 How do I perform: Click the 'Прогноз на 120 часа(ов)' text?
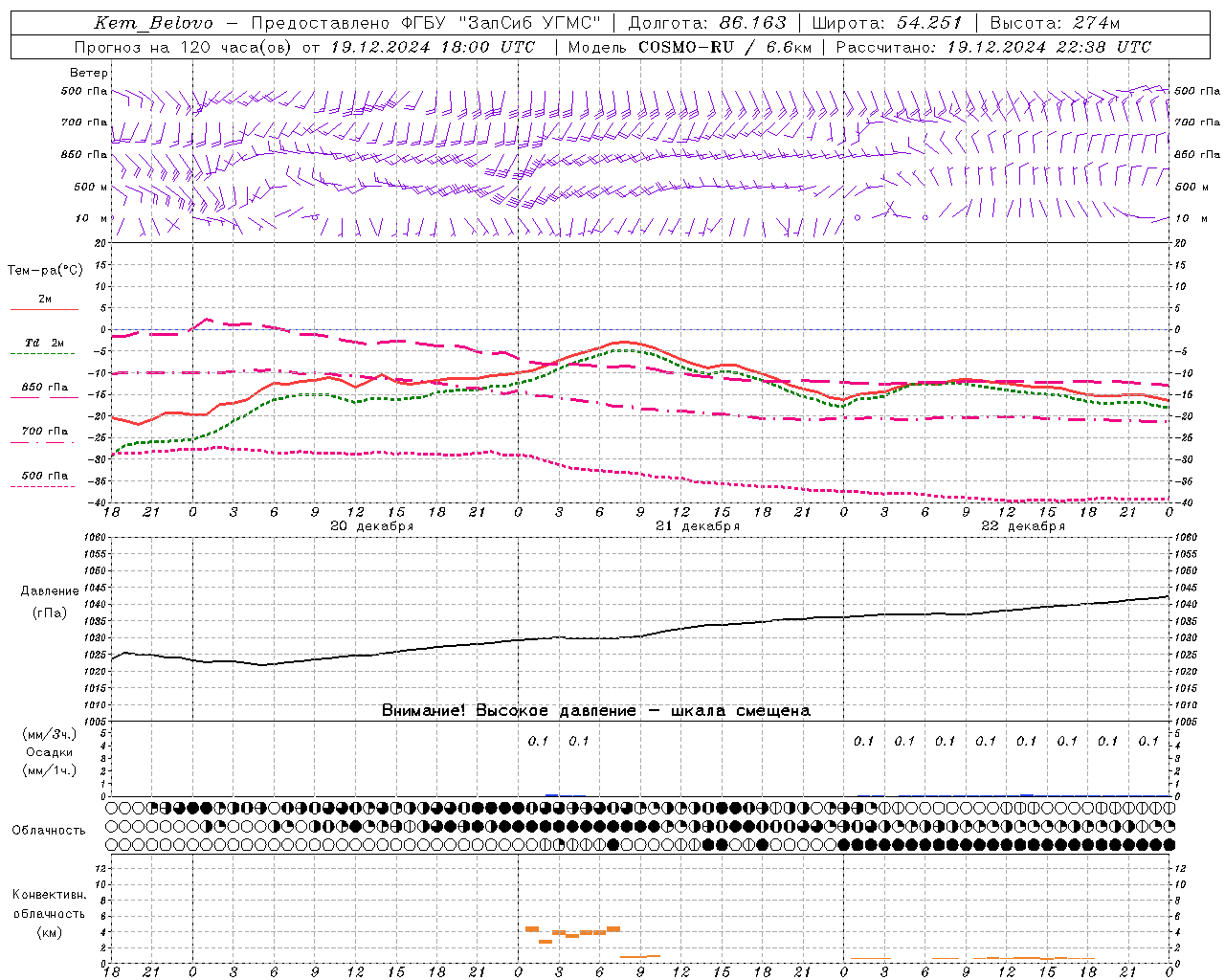tap(185, 47)
